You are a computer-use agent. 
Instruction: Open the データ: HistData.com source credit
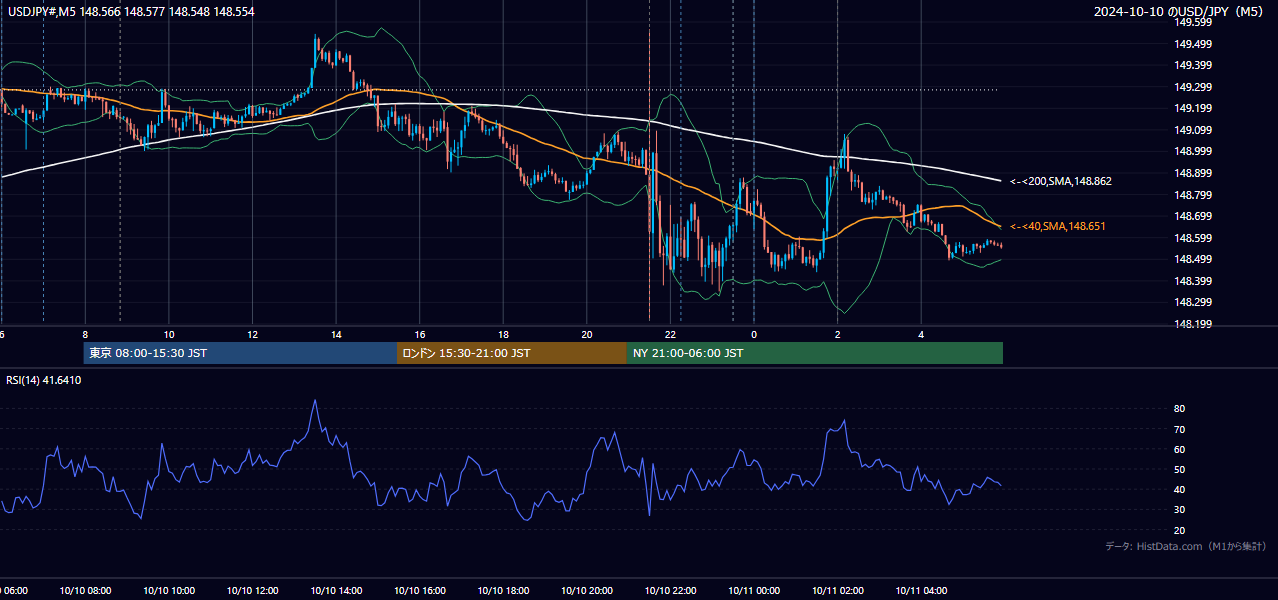(x=1185, y=546)
